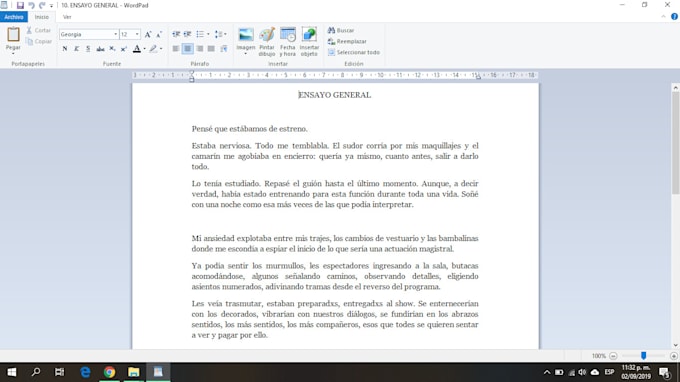The height and width of the screenshot is (382, 680).
Task: Select center text alignment
Action: [187, 49]
